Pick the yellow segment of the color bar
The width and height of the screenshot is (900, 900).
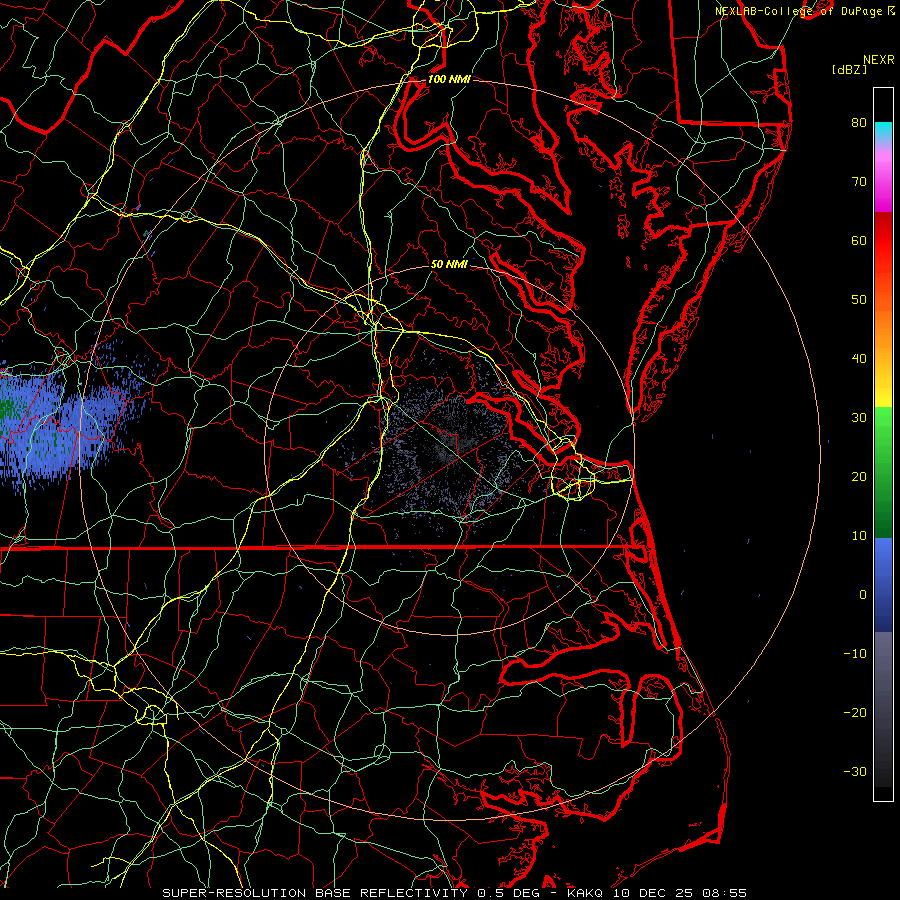[x=883, y=387]
